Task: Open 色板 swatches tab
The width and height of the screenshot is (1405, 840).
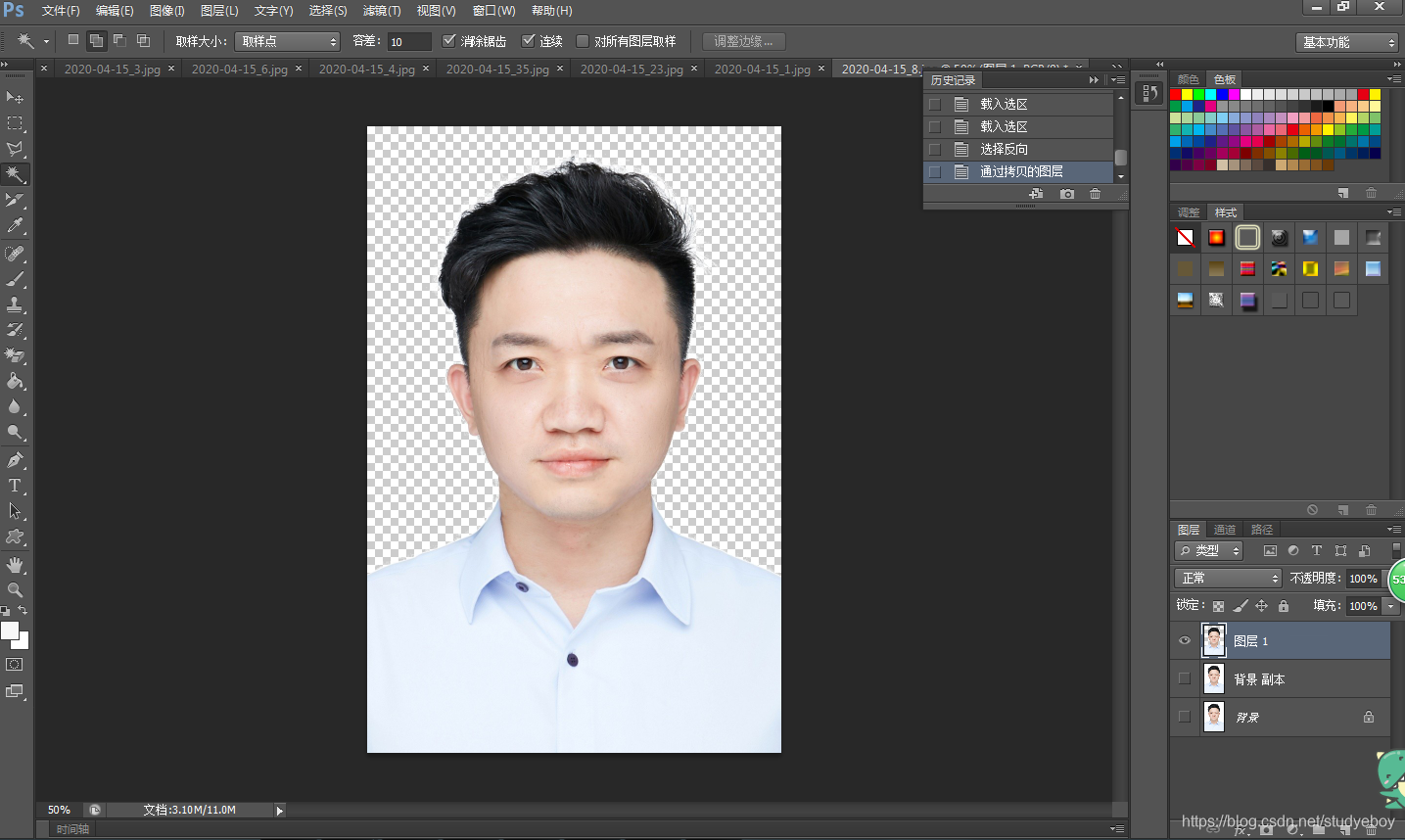Action: click(1225, 79)
